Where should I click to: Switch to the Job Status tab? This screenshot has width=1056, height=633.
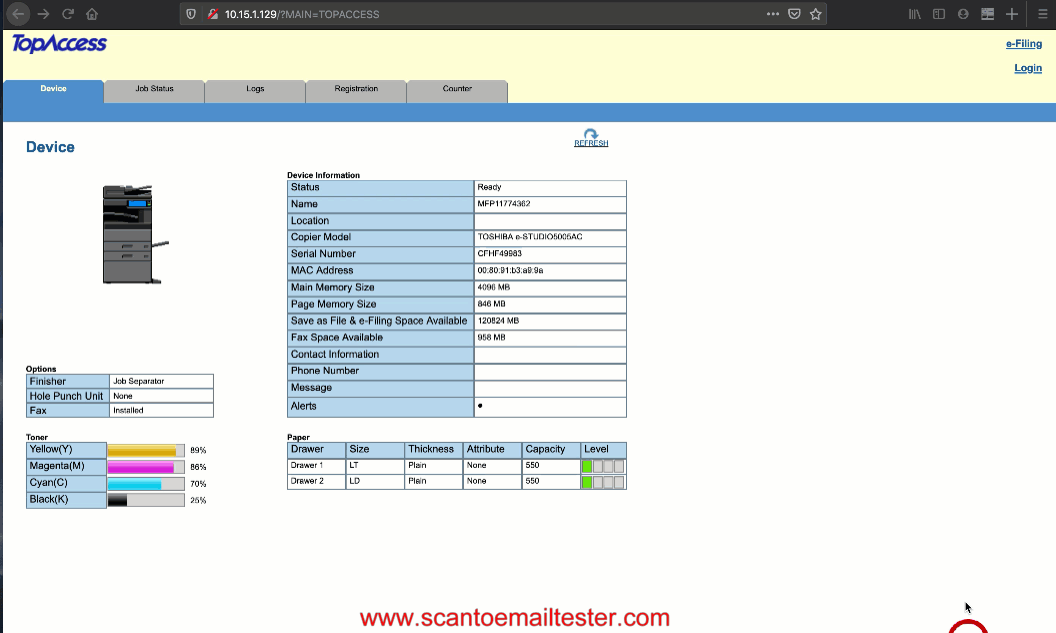[x=154, y=89]
